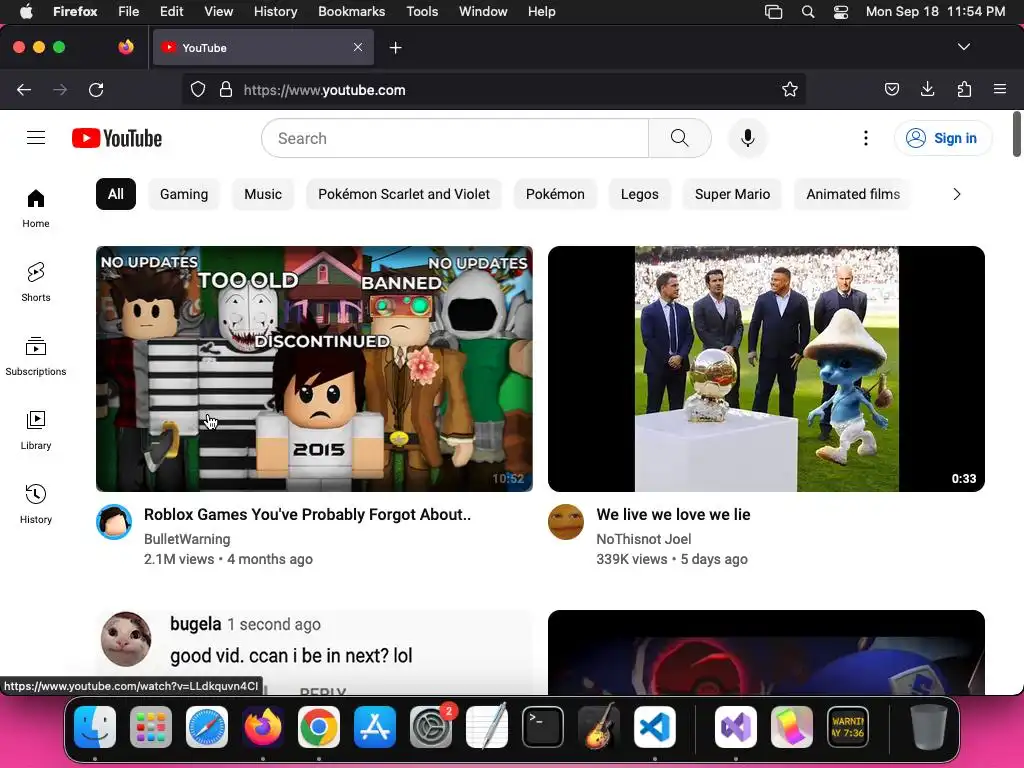Viewport: 1024px width, 768px height.
Task: Launch Chrome from the Dock
Action: click(319, 727)
